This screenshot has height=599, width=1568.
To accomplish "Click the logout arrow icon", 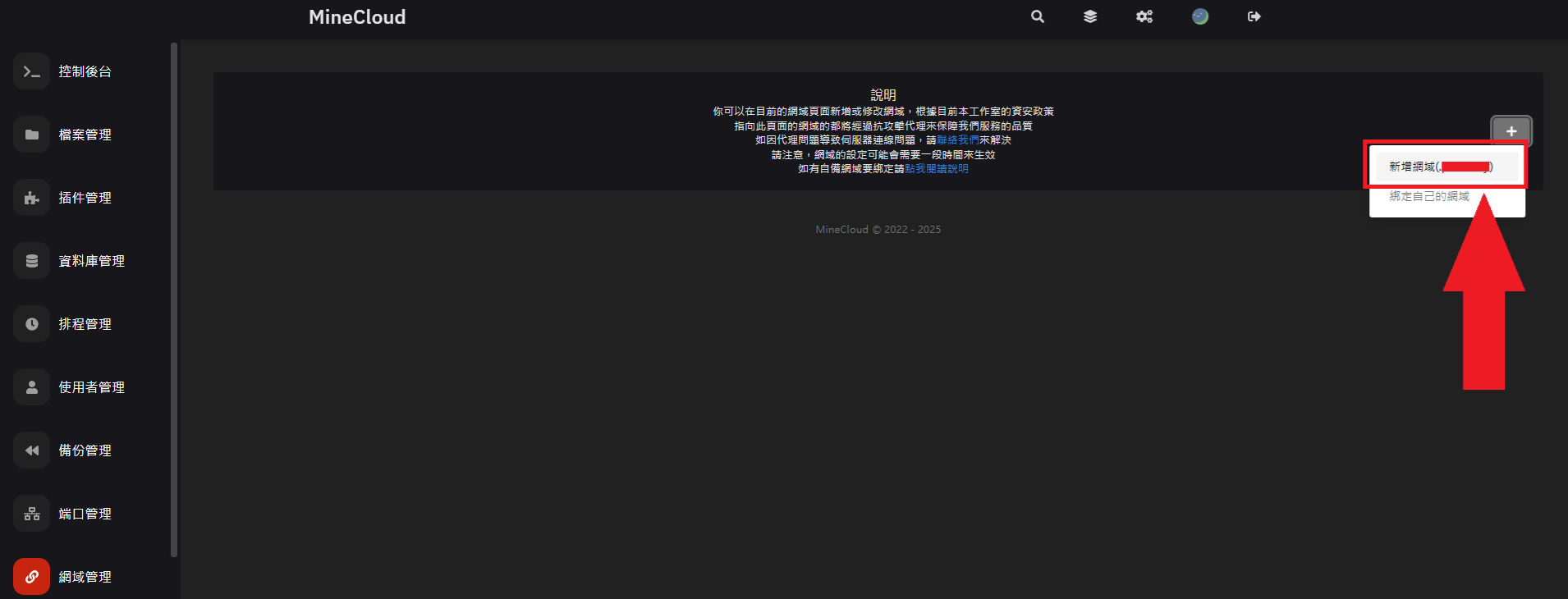I will coord(1254,16).
